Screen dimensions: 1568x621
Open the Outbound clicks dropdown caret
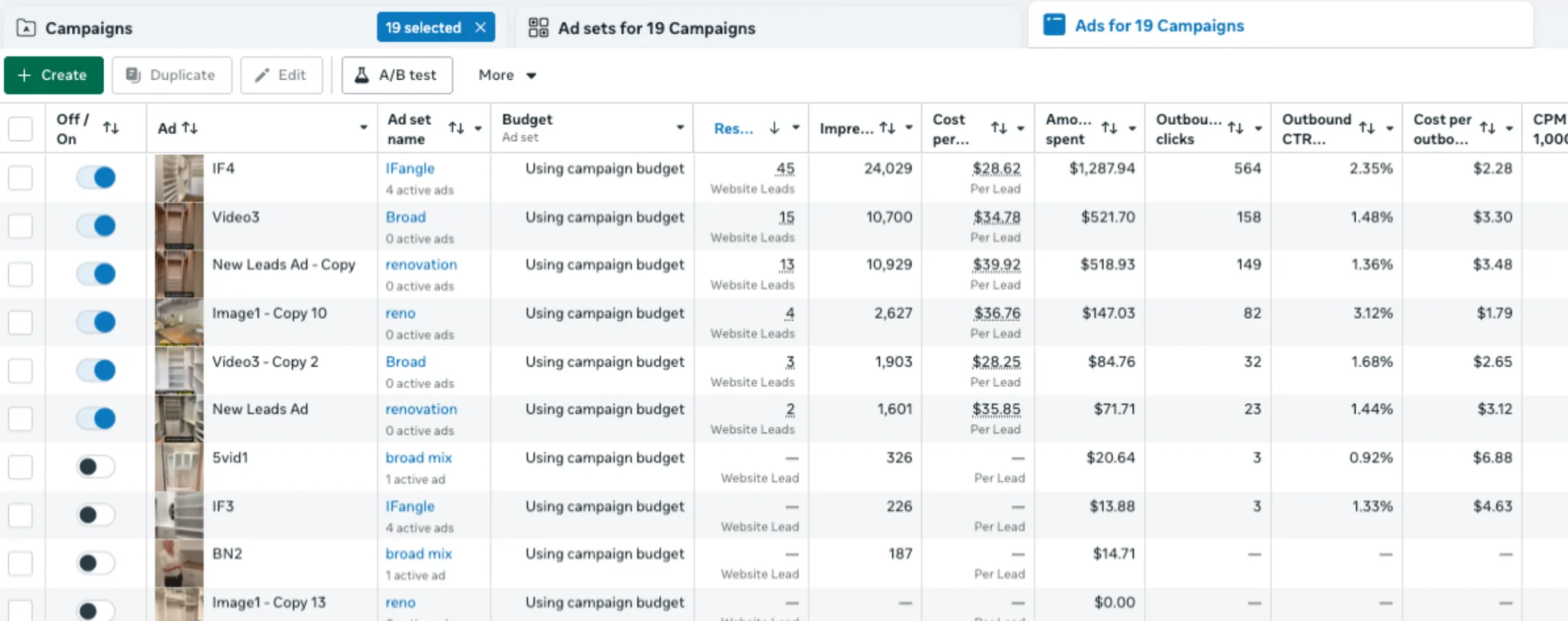(x=1258, y=128)
